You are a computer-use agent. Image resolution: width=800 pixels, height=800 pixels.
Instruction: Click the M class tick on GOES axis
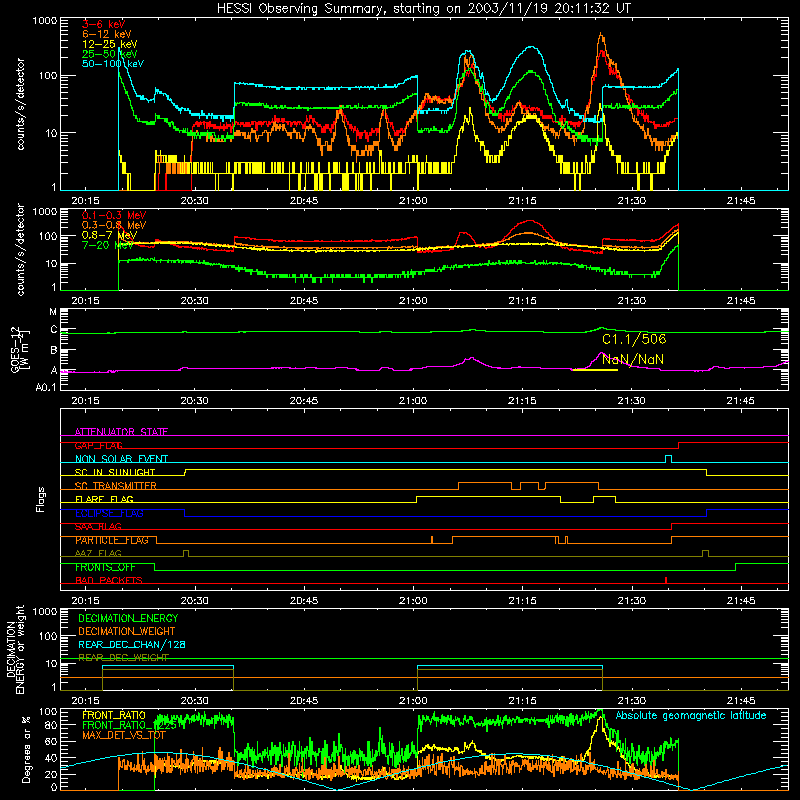pos(53,312)
